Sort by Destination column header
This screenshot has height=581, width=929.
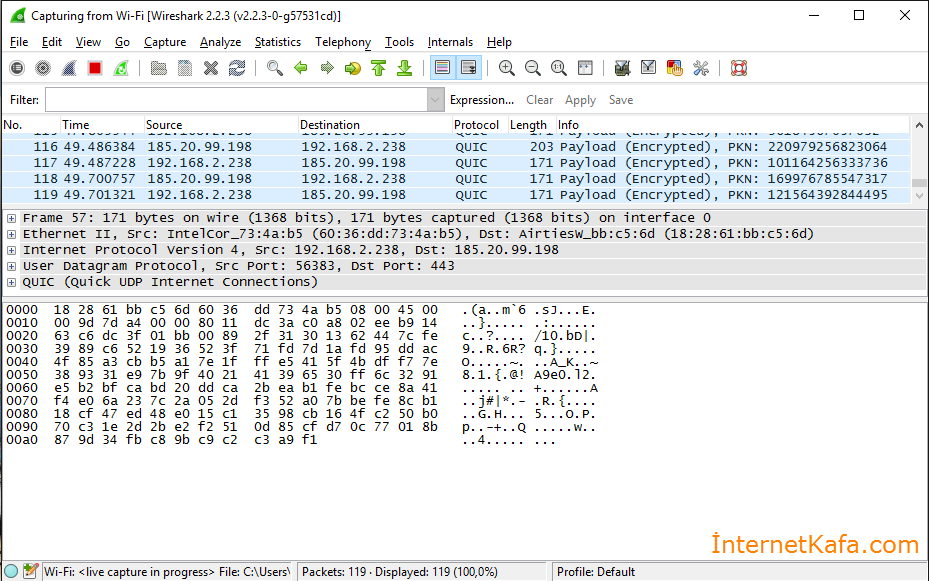375,125
